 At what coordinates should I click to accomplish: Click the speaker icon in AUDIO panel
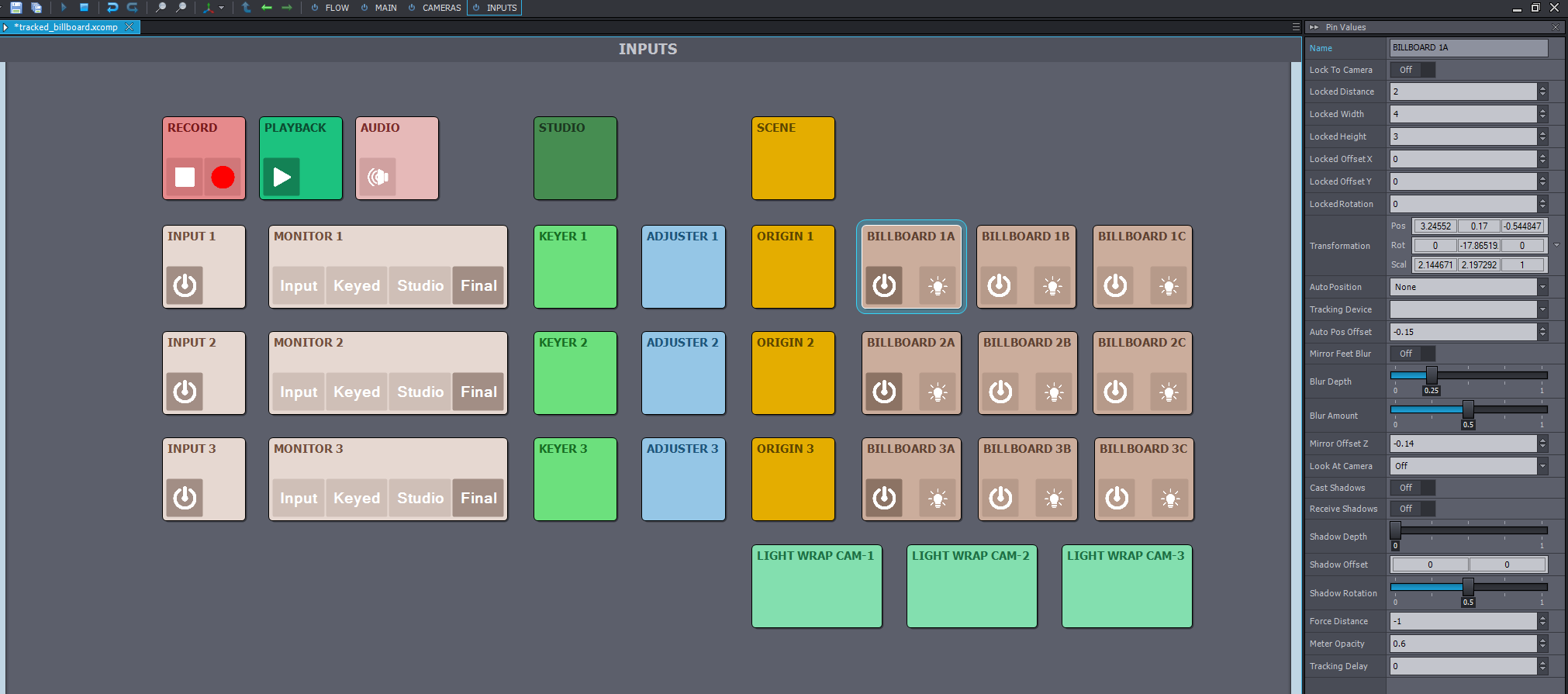378,178
